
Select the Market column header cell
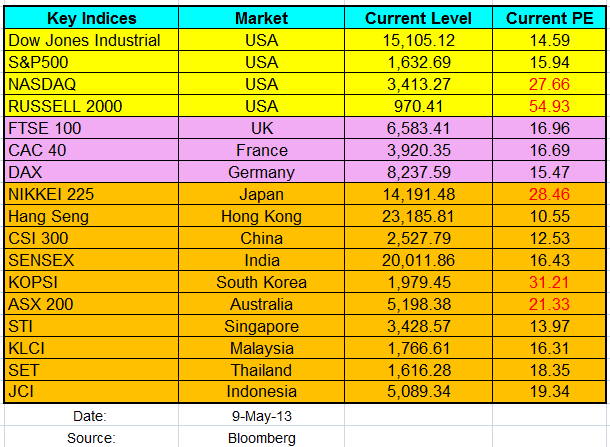[x=261, y=19]
